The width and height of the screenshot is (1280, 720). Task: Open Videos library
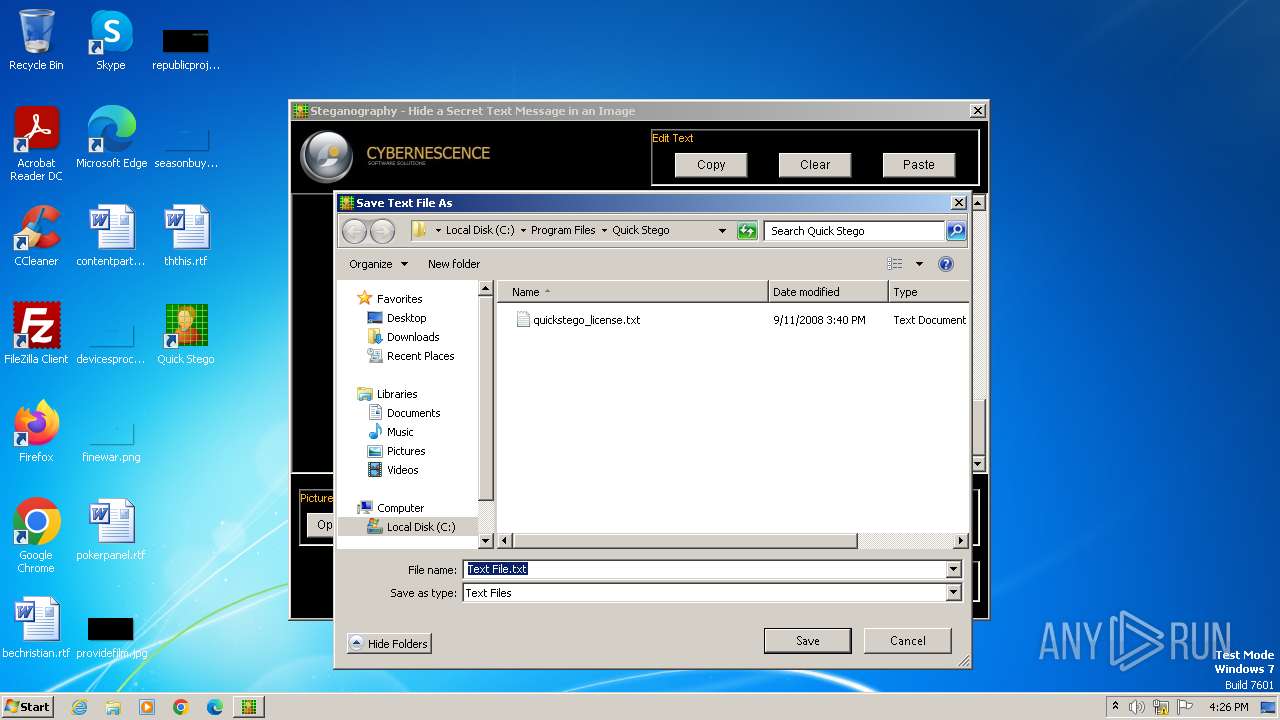pyautogui.click(x=402, y=470)
